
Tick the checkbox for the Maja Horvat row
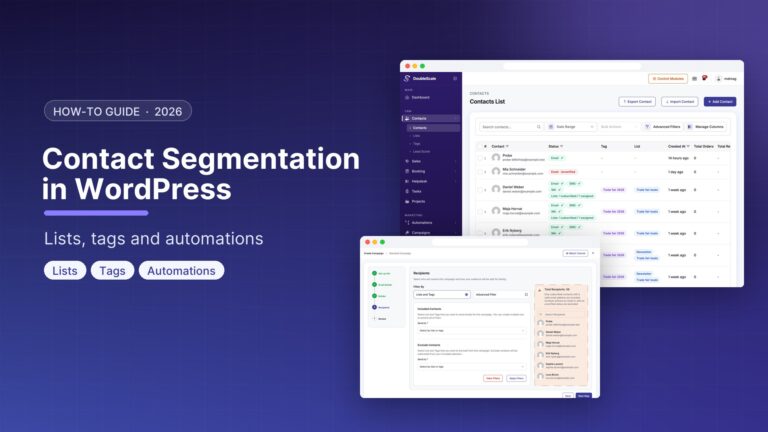click(x=480, y=211)
